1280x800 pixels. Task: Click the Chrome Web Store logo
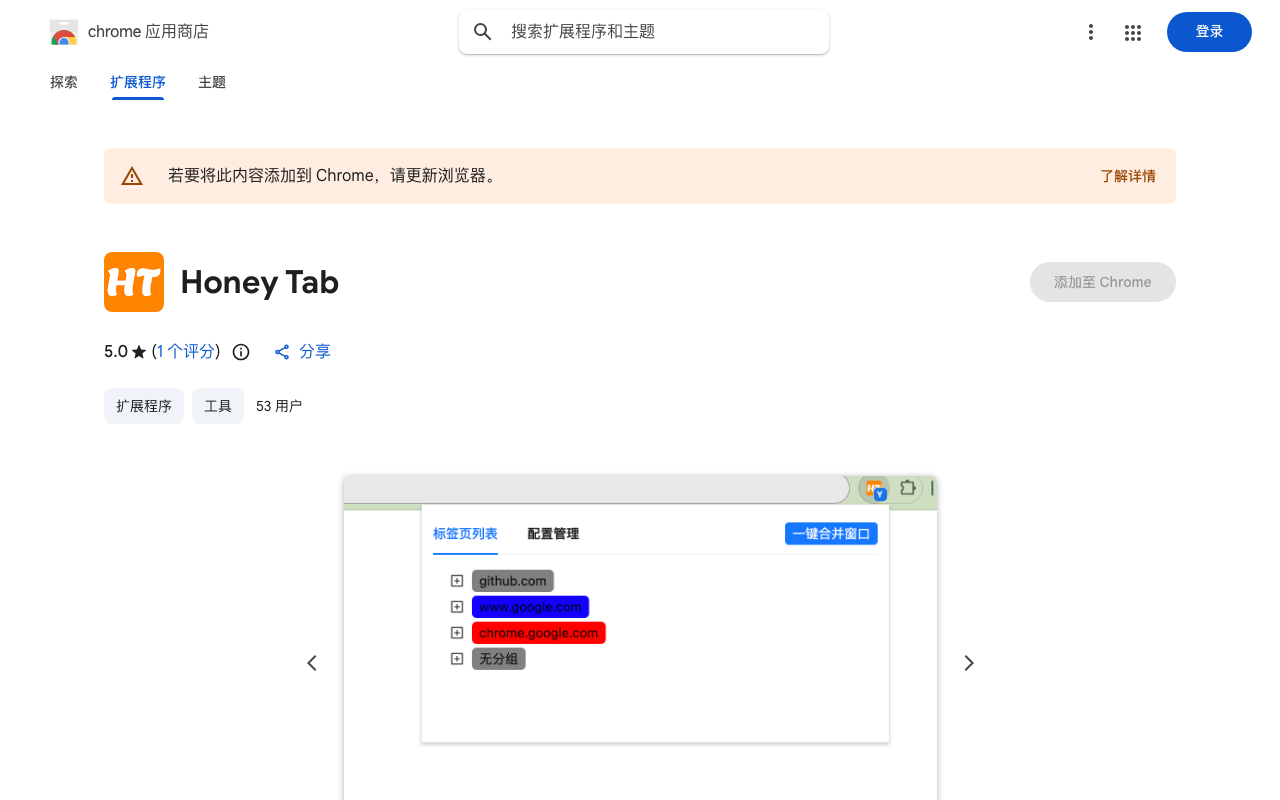click(64, 32)
